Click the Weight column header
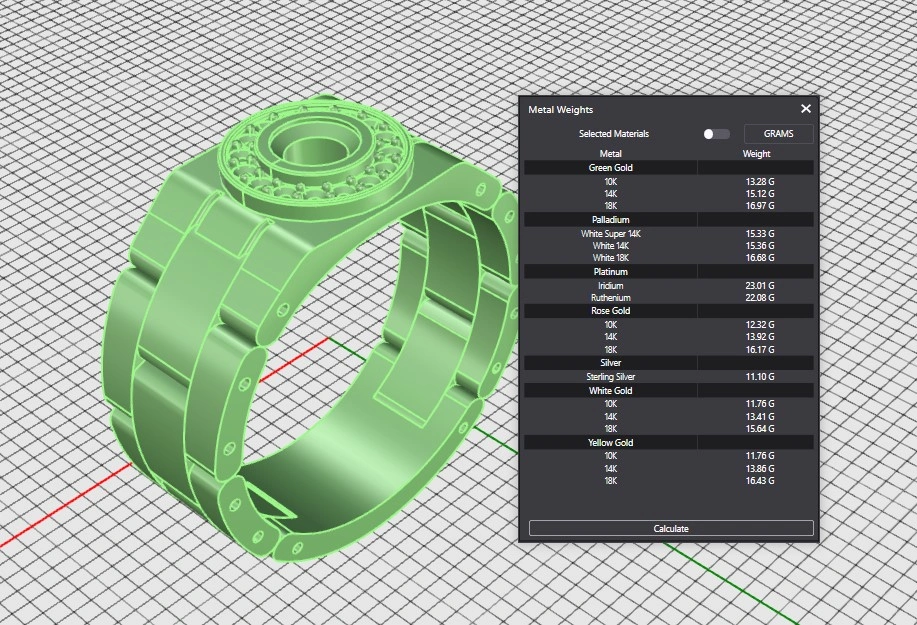The width and height of the screenshot is (917, 625). [x=756, y=154]
